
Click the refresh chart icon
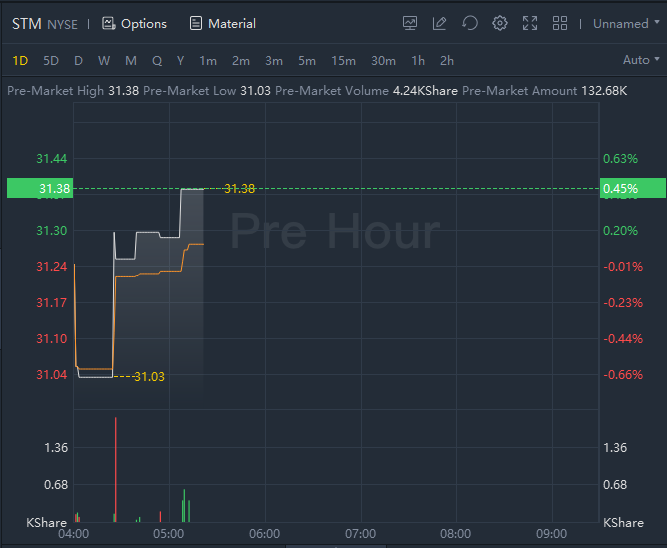[470, 23]
